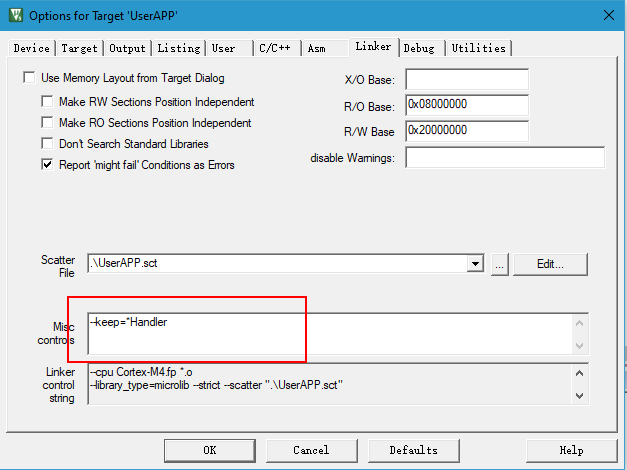The width and height of the screenshot is (627, 470).
Task: Select the Linker tab
Action: click(373, 47)
